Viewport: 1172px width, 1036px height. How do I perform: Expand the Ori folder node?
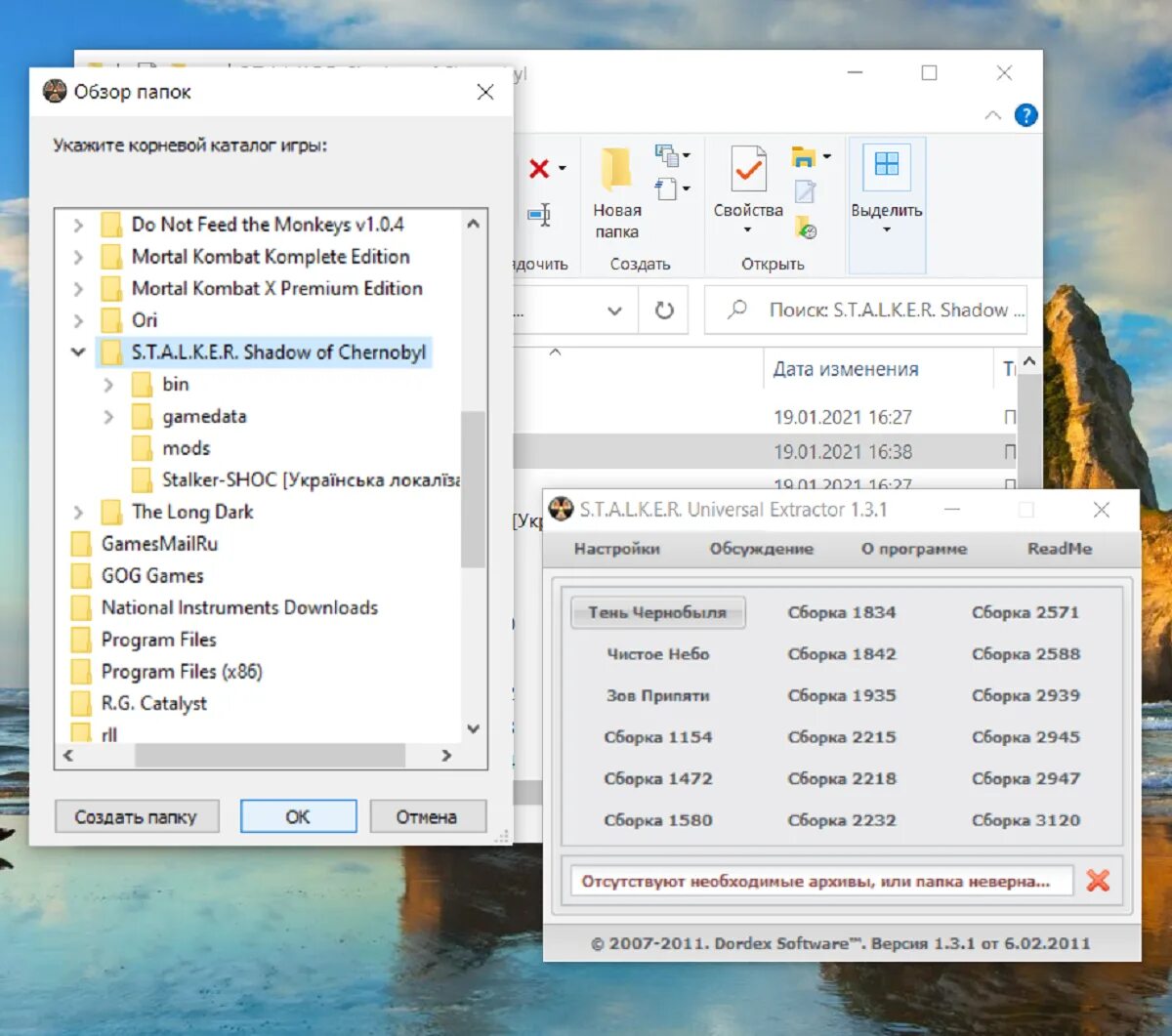coord(78,321)
